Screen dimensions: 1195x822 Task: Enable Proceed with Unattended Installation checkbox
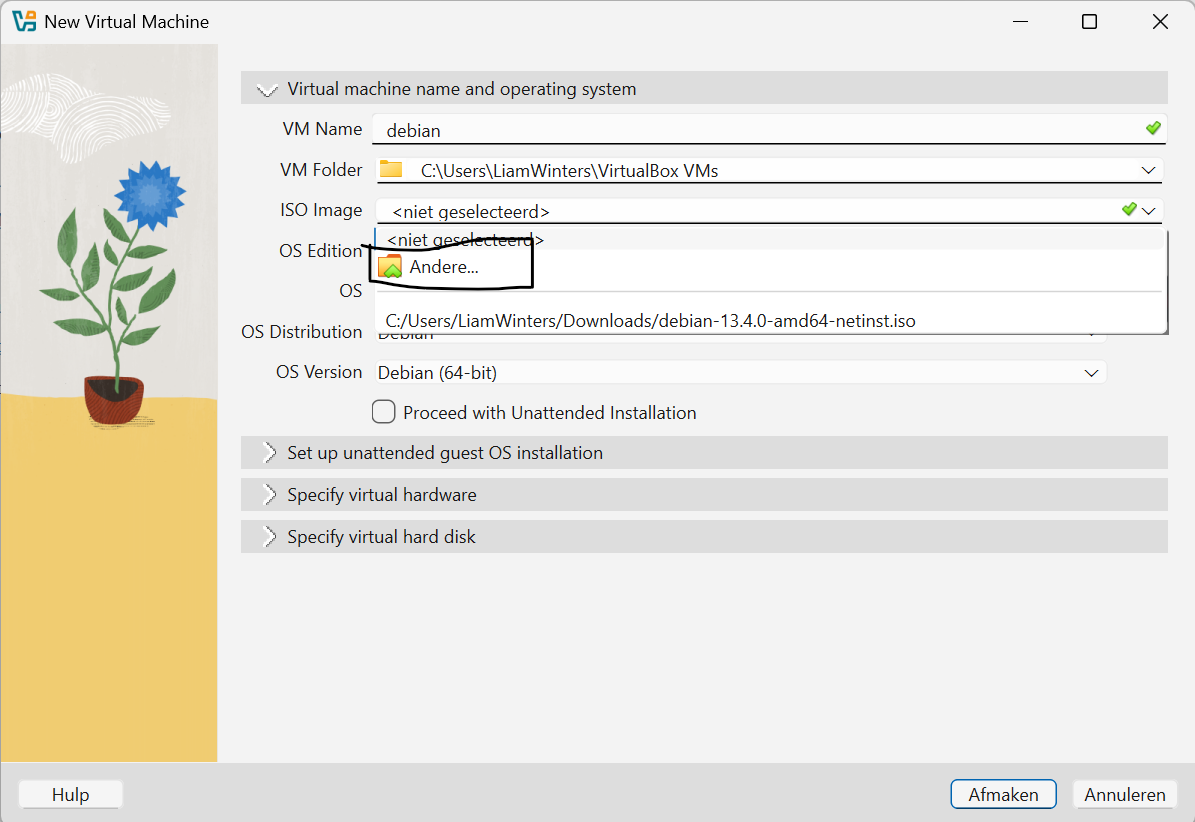pyautogui.click(x=383, y=412)
